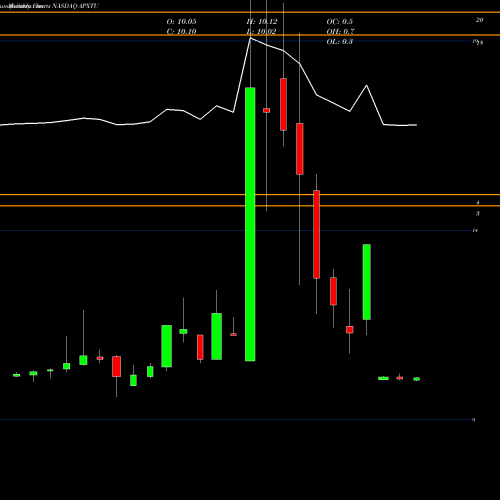Select the OC: 0.5 readout
Screen dimensions: 500x500
tap(339, 22)
